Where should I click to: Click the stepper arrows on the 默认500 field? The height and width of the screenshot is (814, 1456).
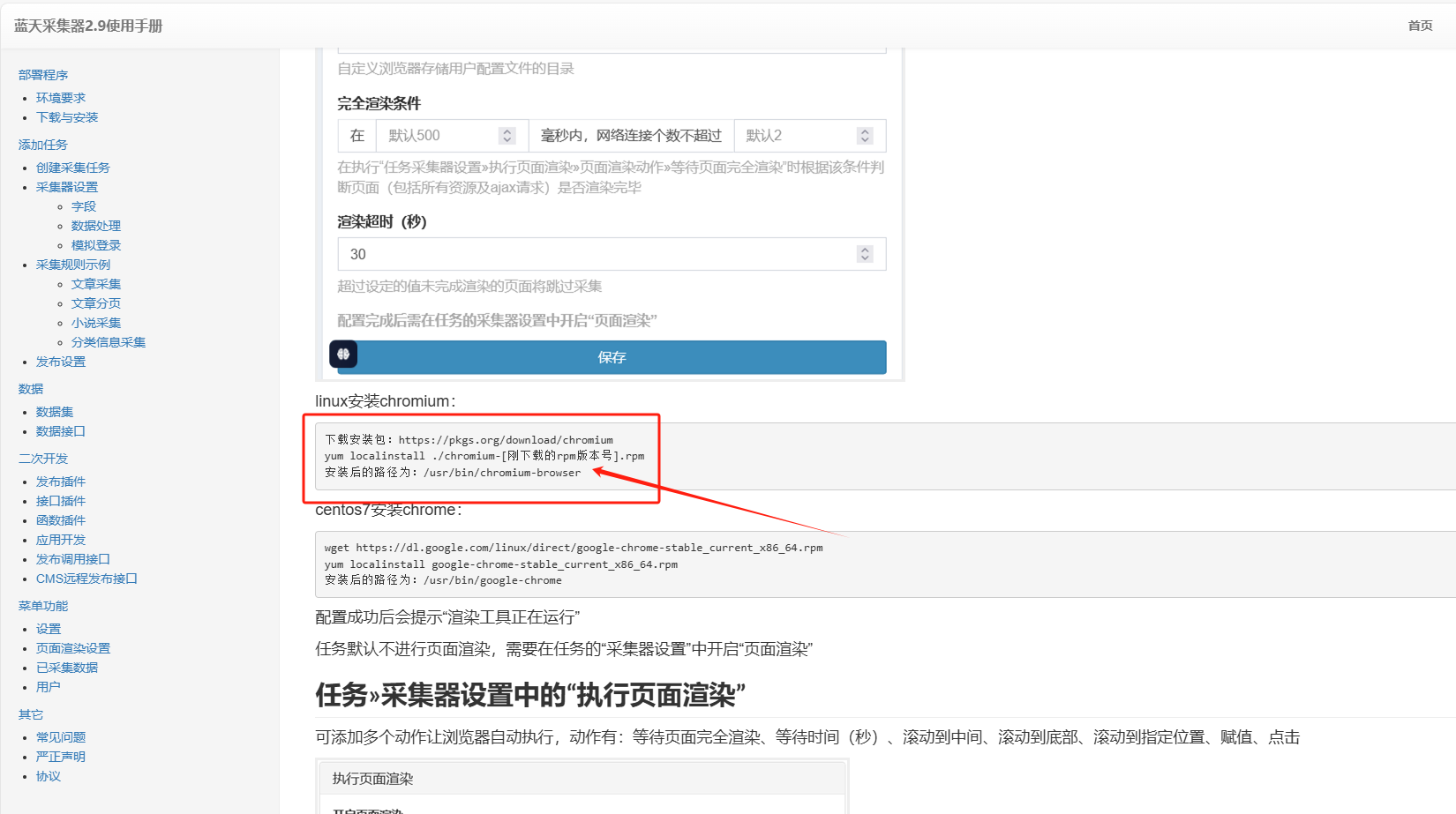point(507,136)
